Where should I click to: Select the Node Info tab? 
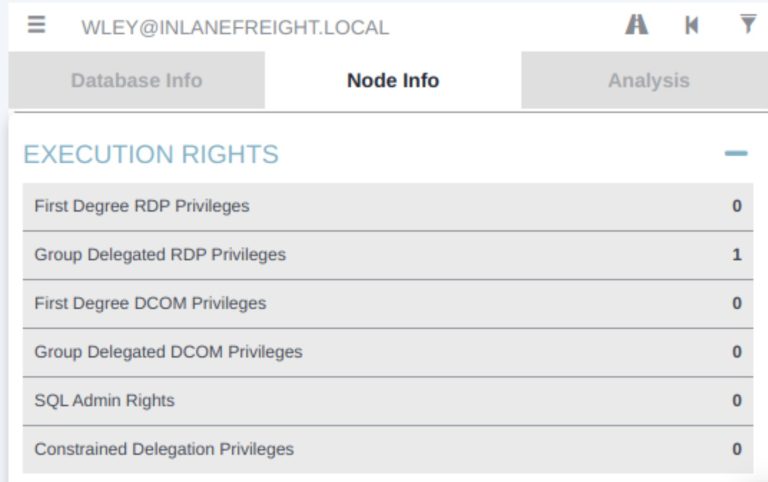coord(393,81)
